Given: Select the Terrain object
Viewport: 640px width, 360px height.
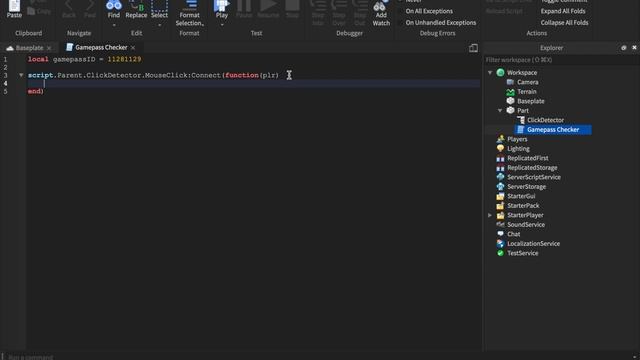Looking at the screenshot, I should [x=527, y=92].
